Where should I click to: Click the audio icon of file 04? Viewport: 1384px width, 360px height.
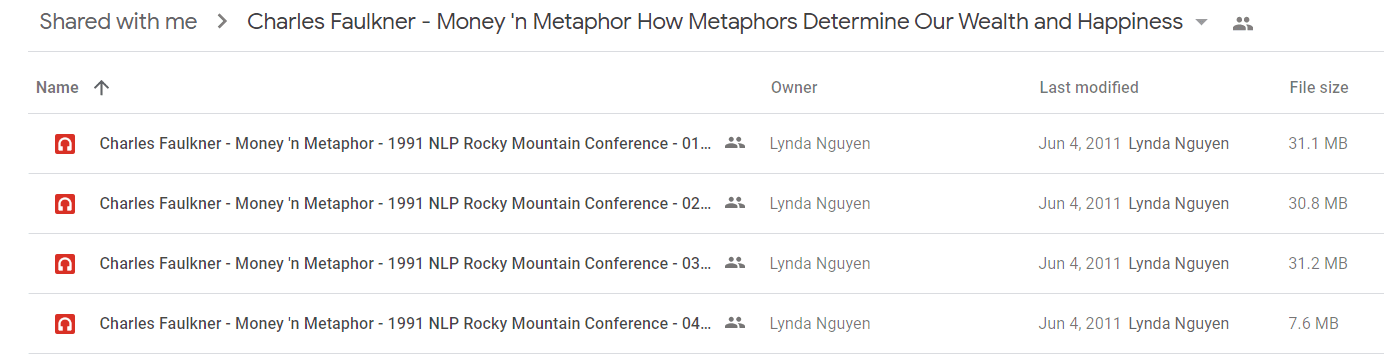coord(65,324)
